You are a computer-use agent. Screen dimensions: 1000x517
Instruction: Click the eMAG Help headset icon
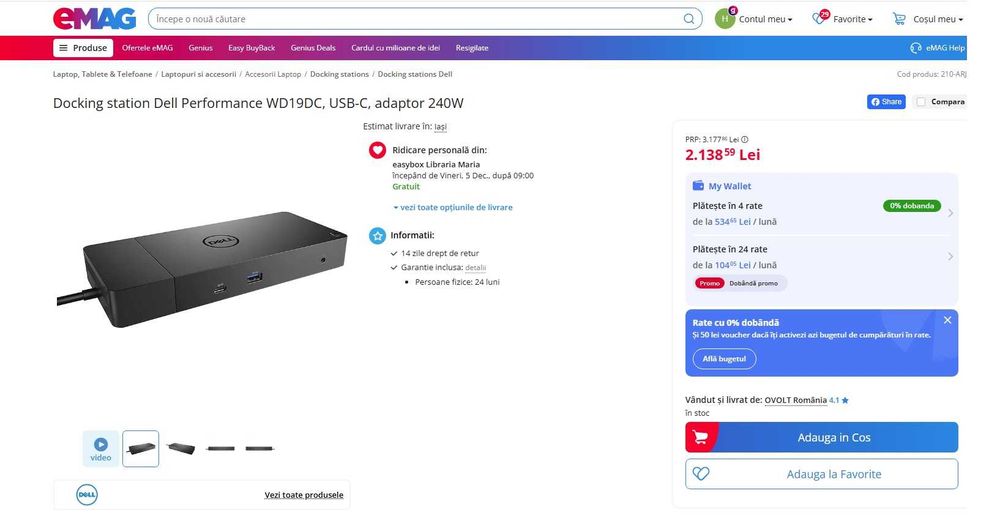pyautogui.click(x=916, y=48)
